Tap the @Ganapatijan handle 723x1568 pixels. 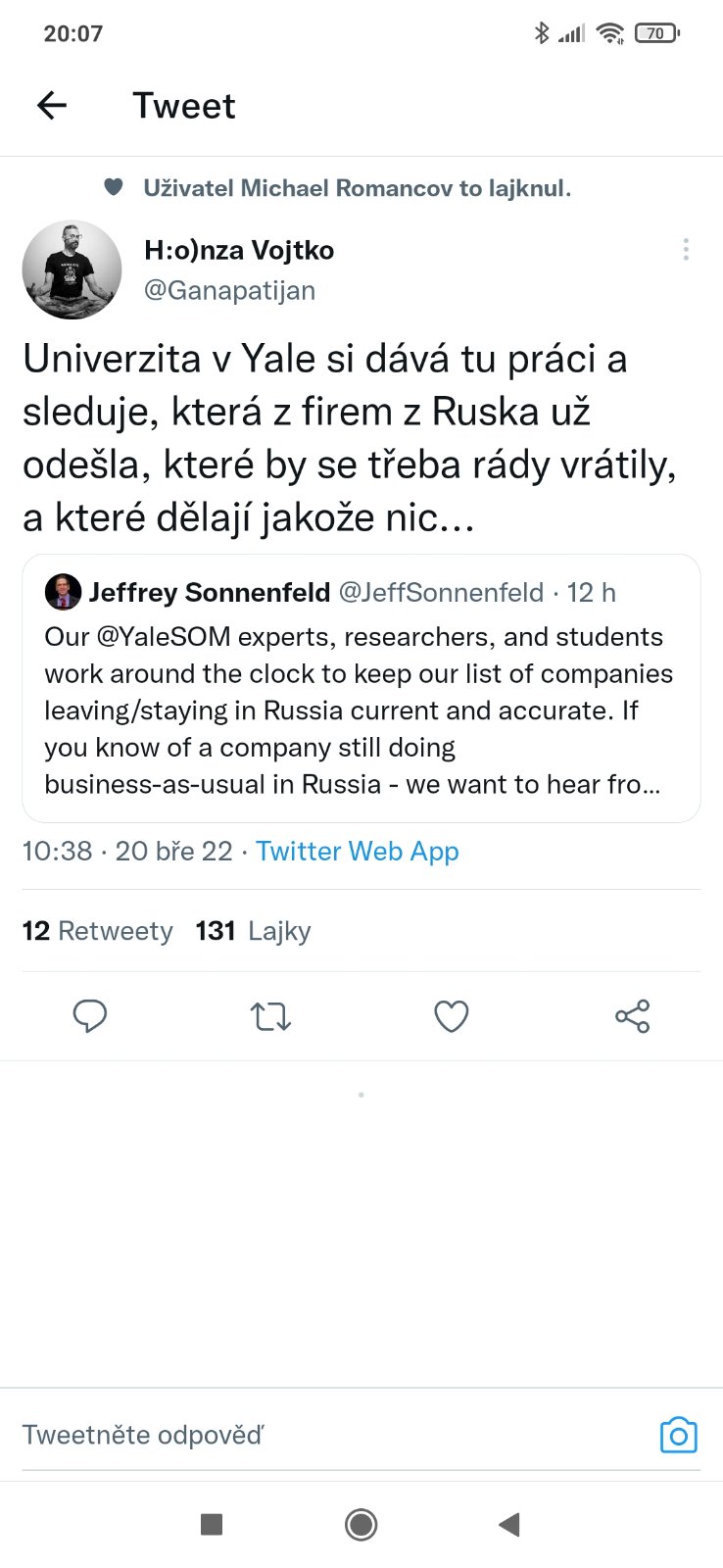click(229, 290)
